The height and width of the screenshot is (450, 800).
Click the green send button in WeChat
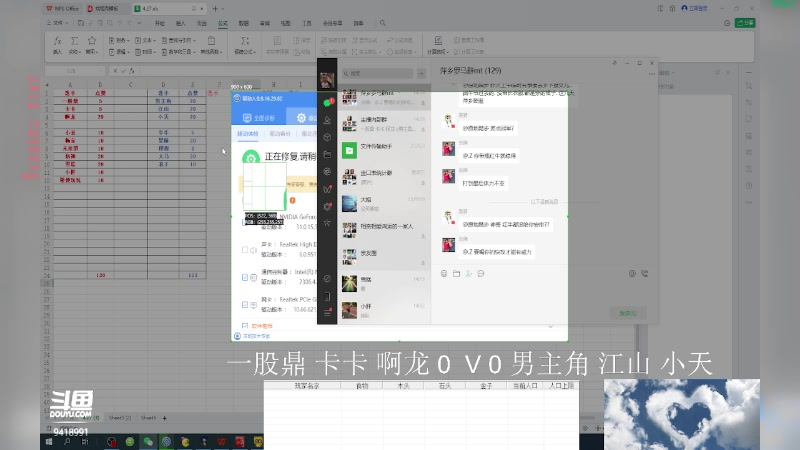coord(628,313)
